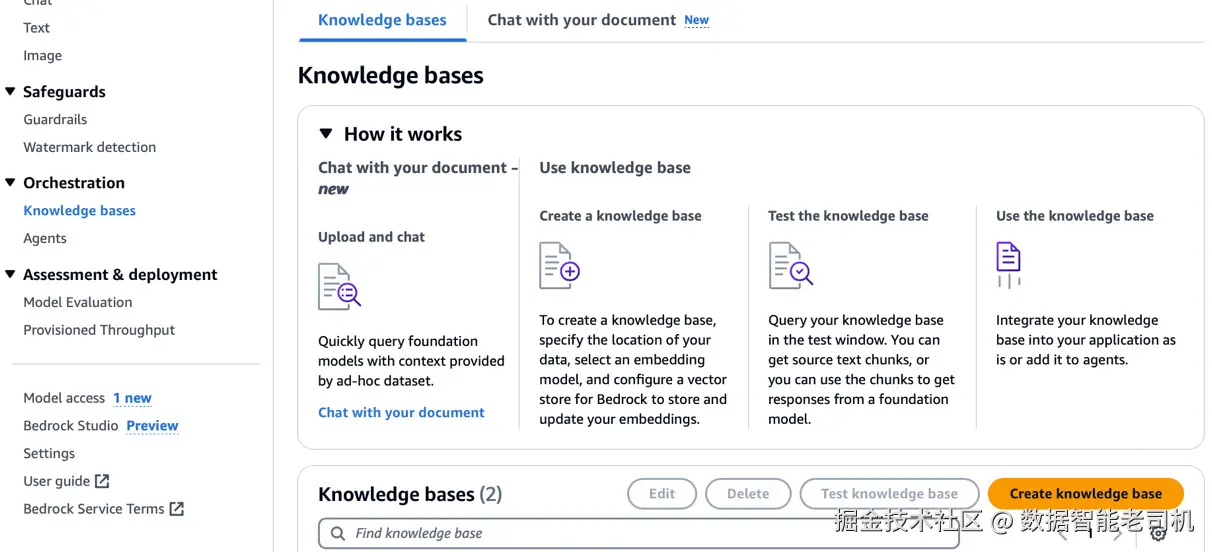
Task: Click the New badge beside the tab
Action: 697,20
